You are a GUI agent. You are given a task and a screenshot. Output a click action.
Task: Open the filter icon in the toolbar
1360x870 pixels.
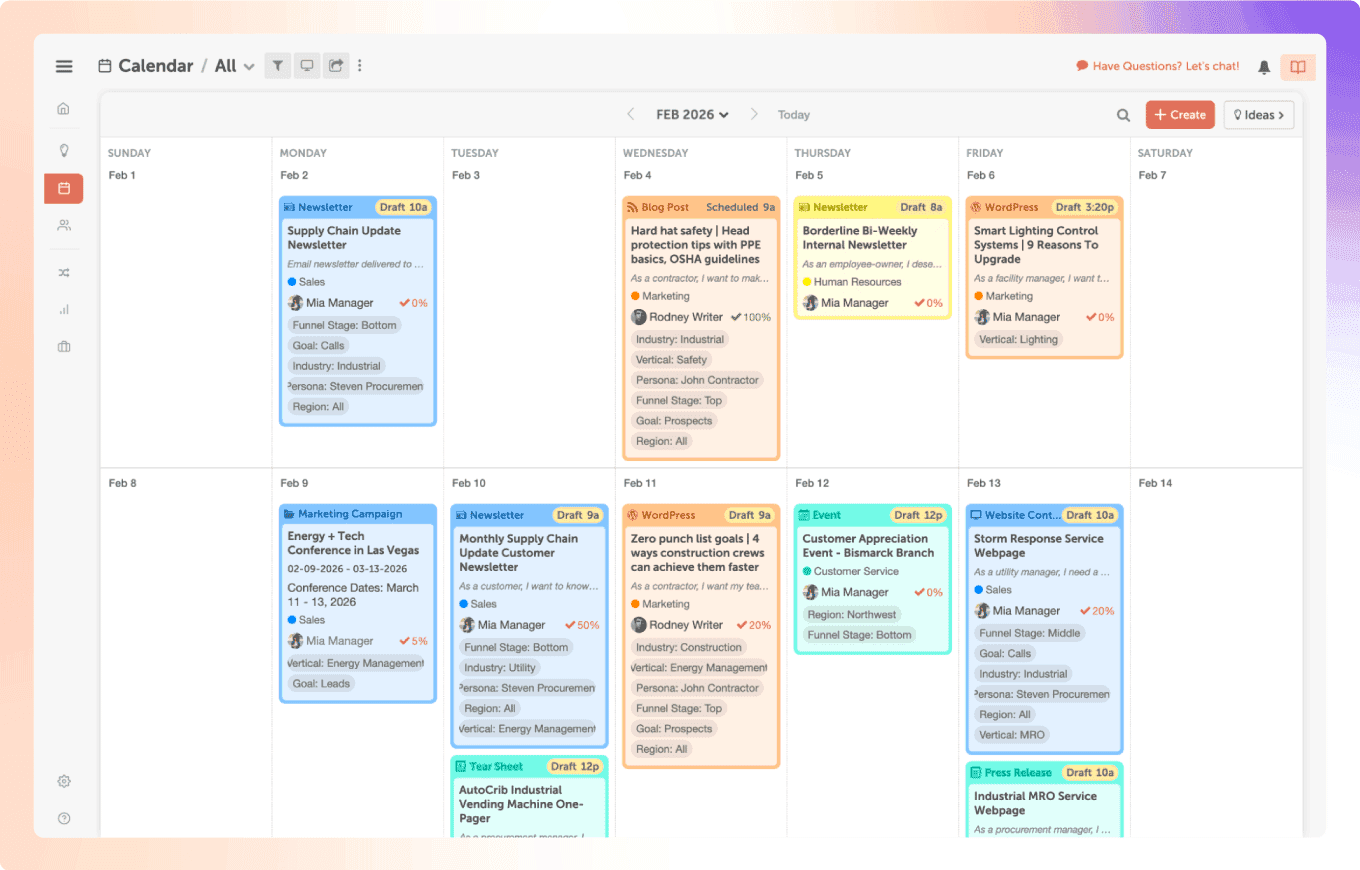[277, 65]
